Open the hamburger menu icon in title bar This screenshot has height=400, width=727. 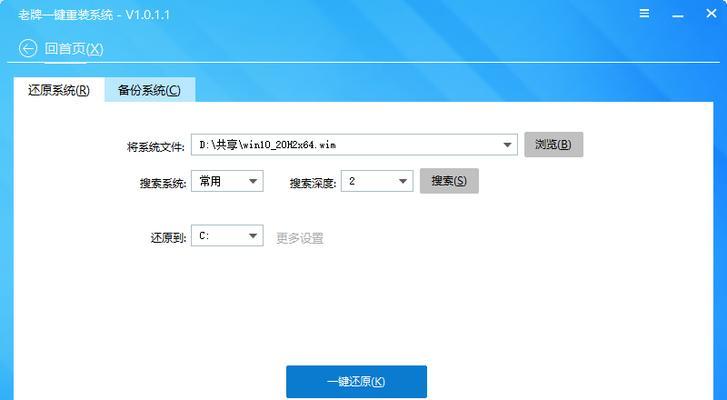click(644, 13)
